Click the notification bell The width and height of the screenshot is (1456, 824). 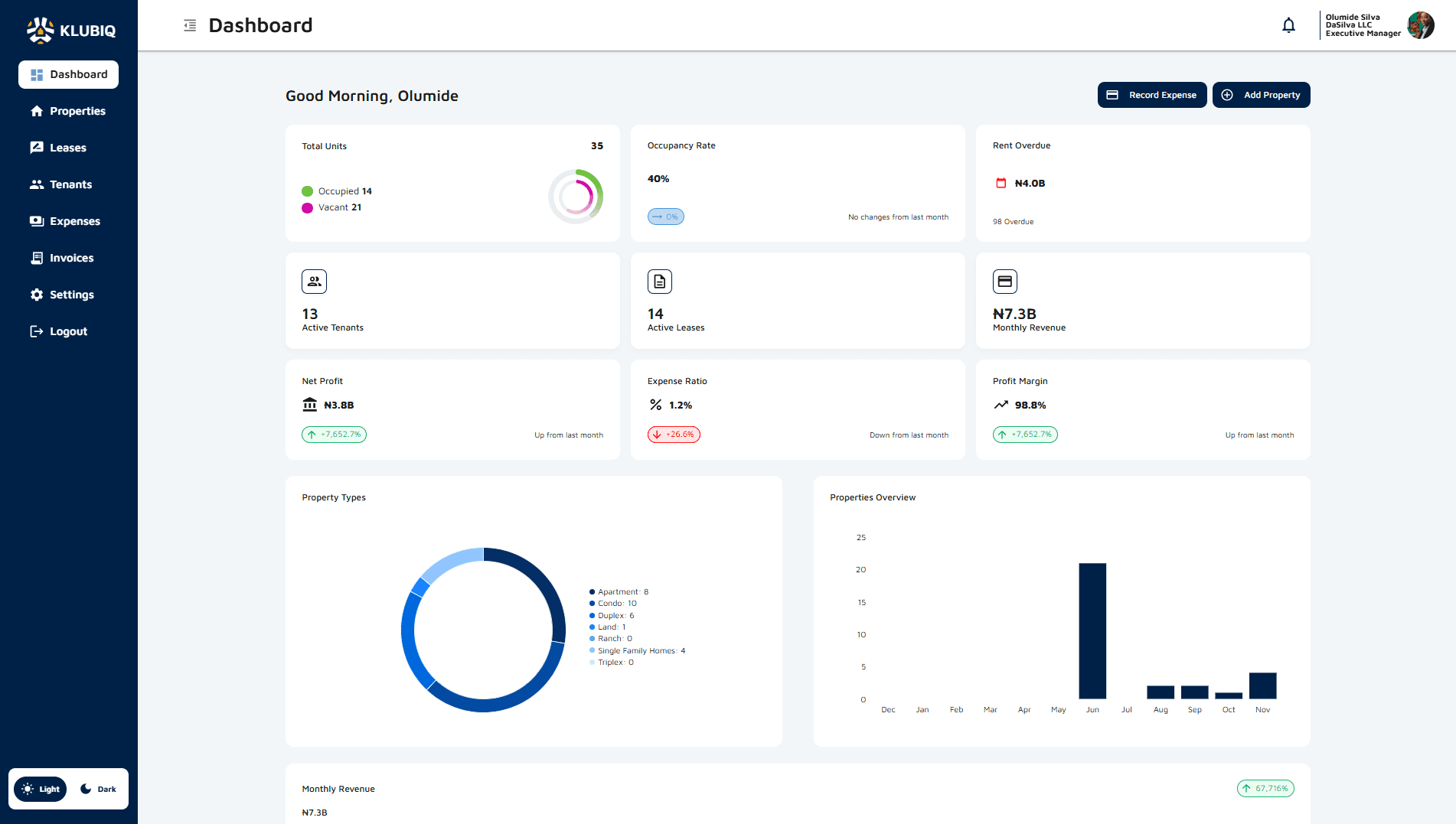1288,24
